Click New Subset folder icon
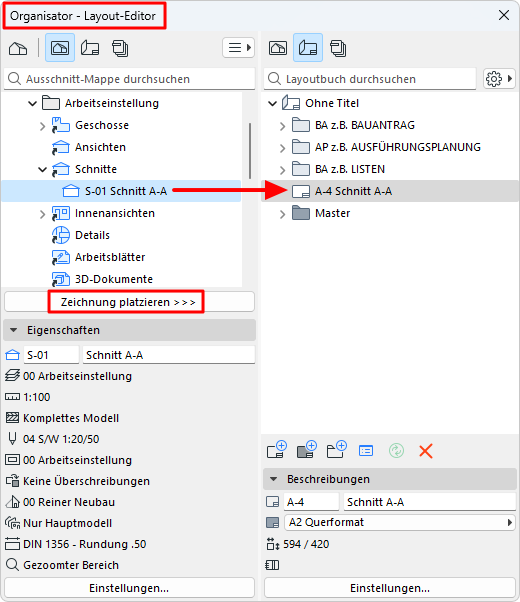Viewport: 520px width, 602px height. (x=336, y=450)
